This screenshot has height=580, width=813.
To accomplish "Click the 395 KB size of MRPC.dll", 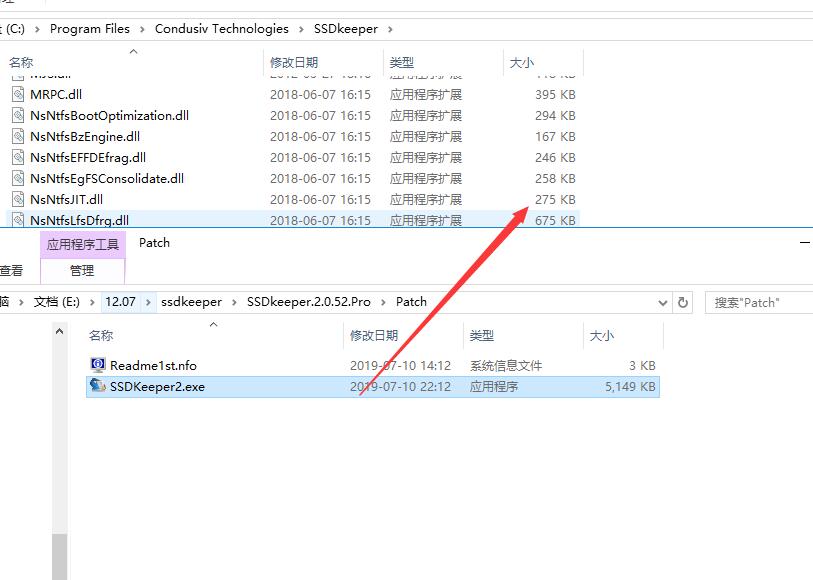I will 555,94.
